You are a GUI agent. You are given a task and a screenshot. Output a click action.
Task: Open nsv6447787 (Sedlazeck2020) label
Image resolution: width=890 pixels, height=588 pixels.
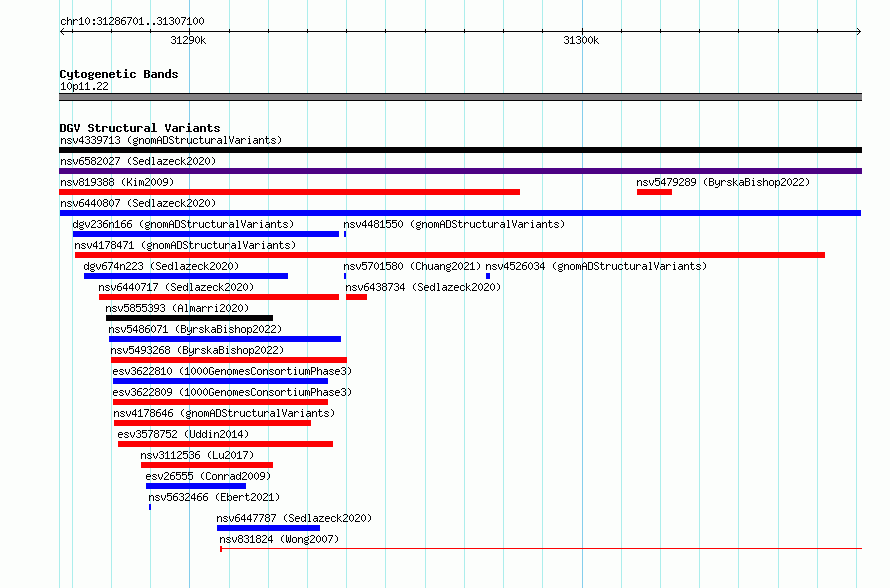pyautogui.click(x=294, y=518)
